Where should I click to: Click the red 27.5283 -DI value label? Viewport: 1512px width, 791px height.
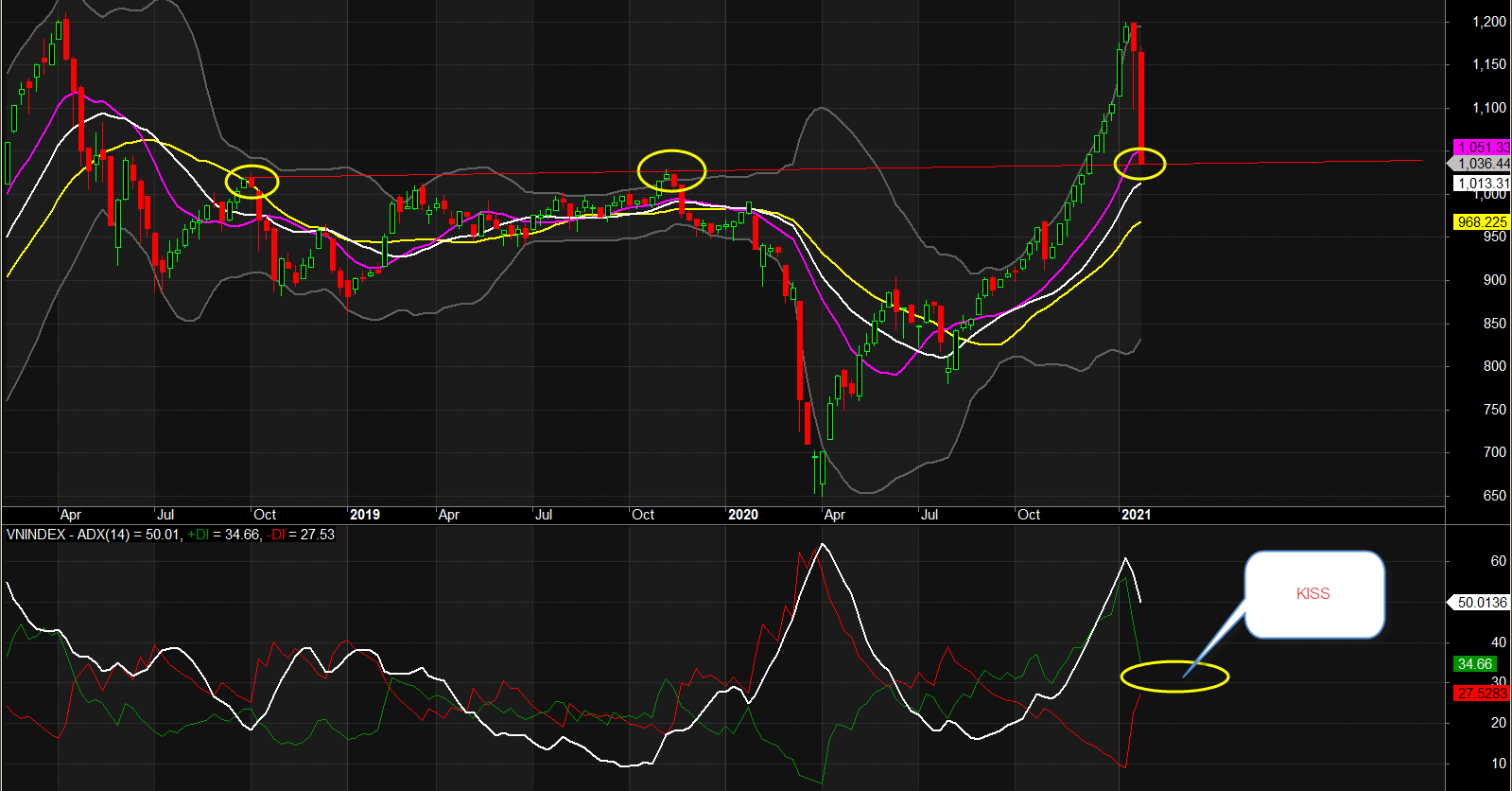(1482, 694)
